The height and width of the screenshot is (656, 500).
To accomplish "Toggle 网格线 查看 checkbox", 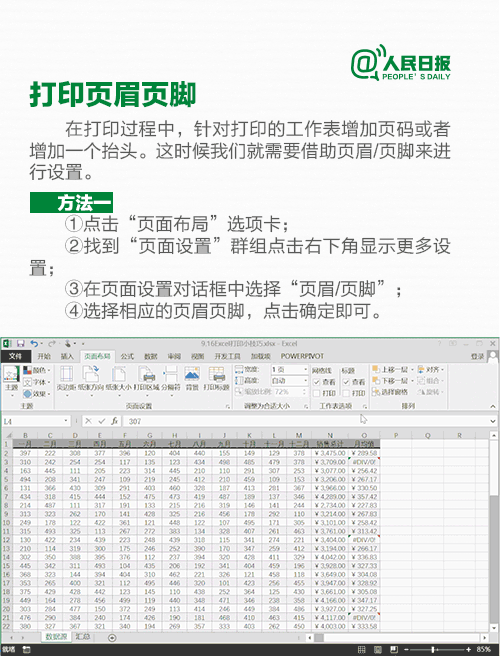I will (x=317, y=382).
